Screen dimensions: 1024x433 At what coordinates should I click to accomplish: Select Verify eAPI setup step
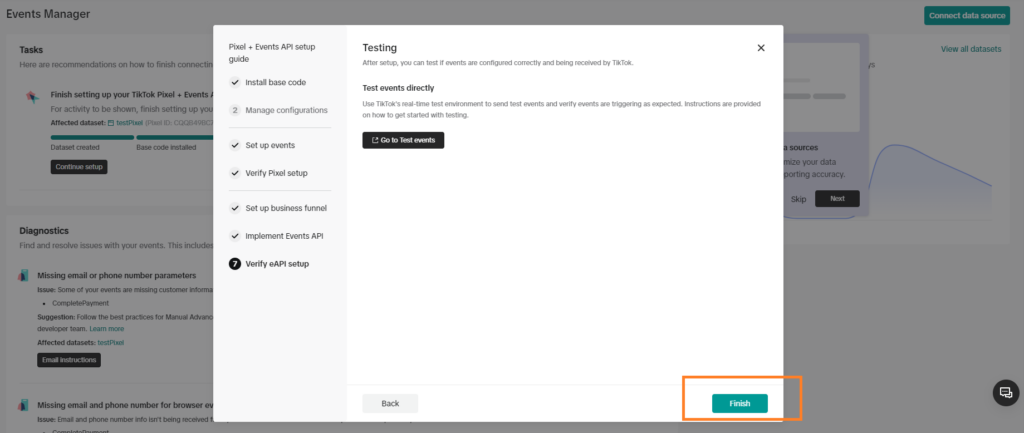point(277,264)
